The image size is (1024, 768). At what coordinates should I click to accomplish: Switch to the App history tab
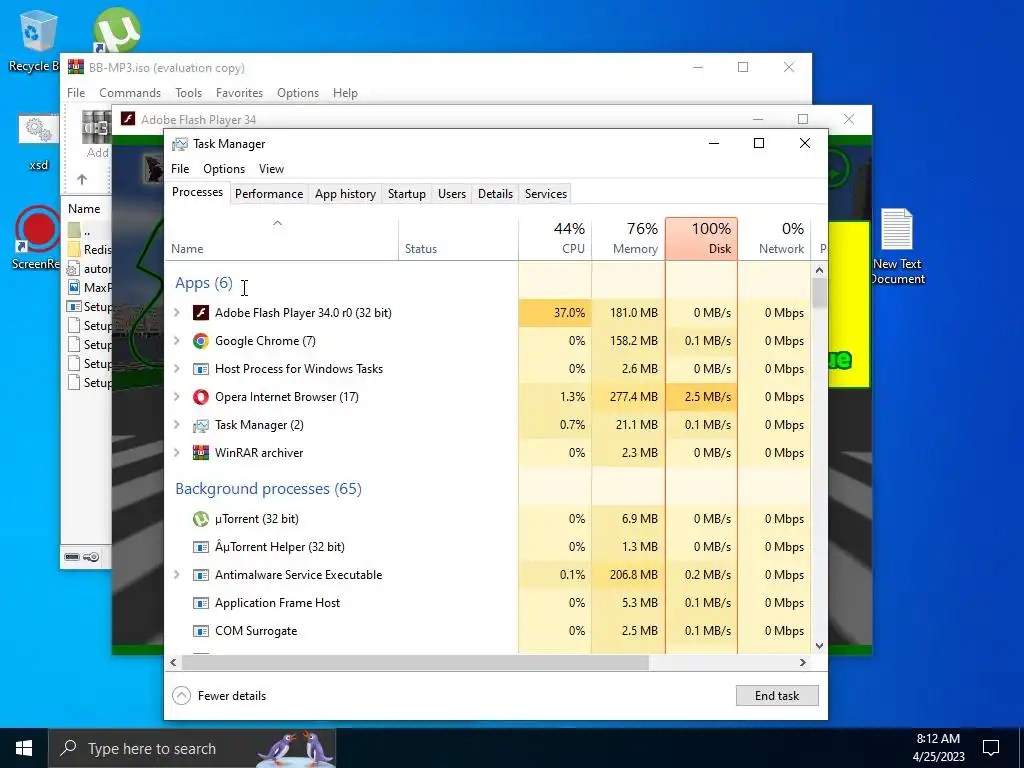(x=345, y=194)
